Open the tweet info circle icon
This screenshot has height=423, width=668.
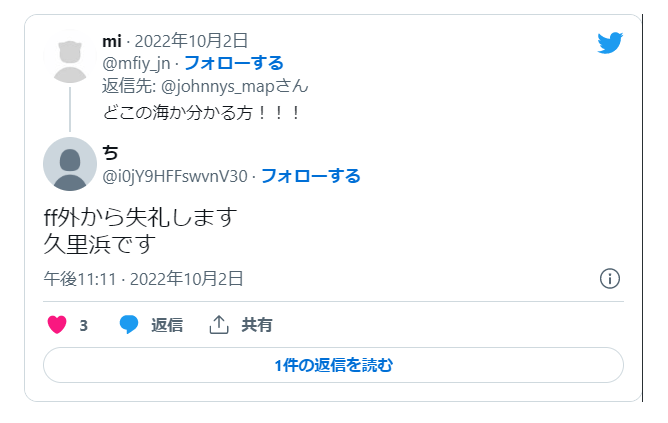610,279
